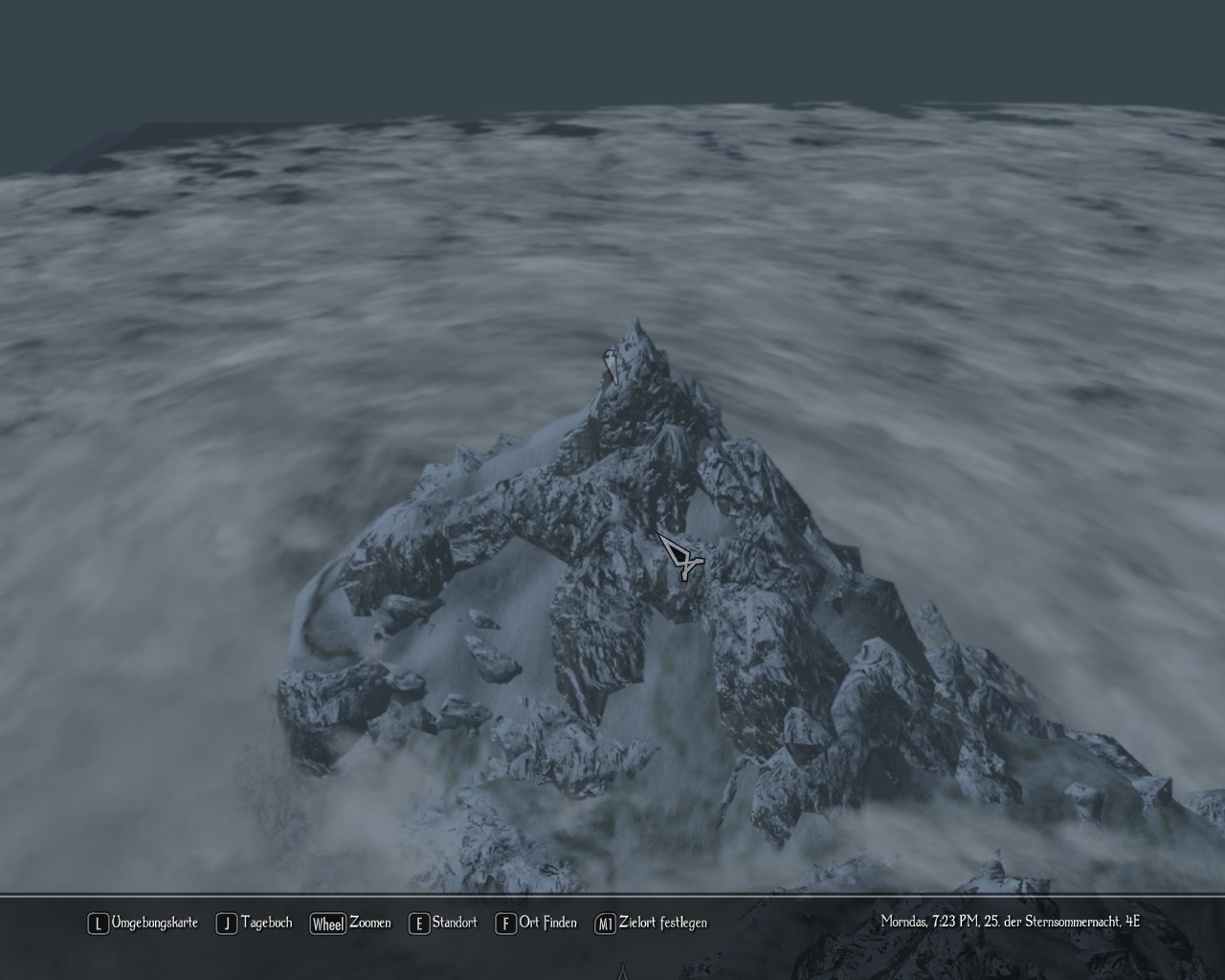1225x980 pixels.
Task: Click the M1 mouse button icon
Action: pos(605,924)
